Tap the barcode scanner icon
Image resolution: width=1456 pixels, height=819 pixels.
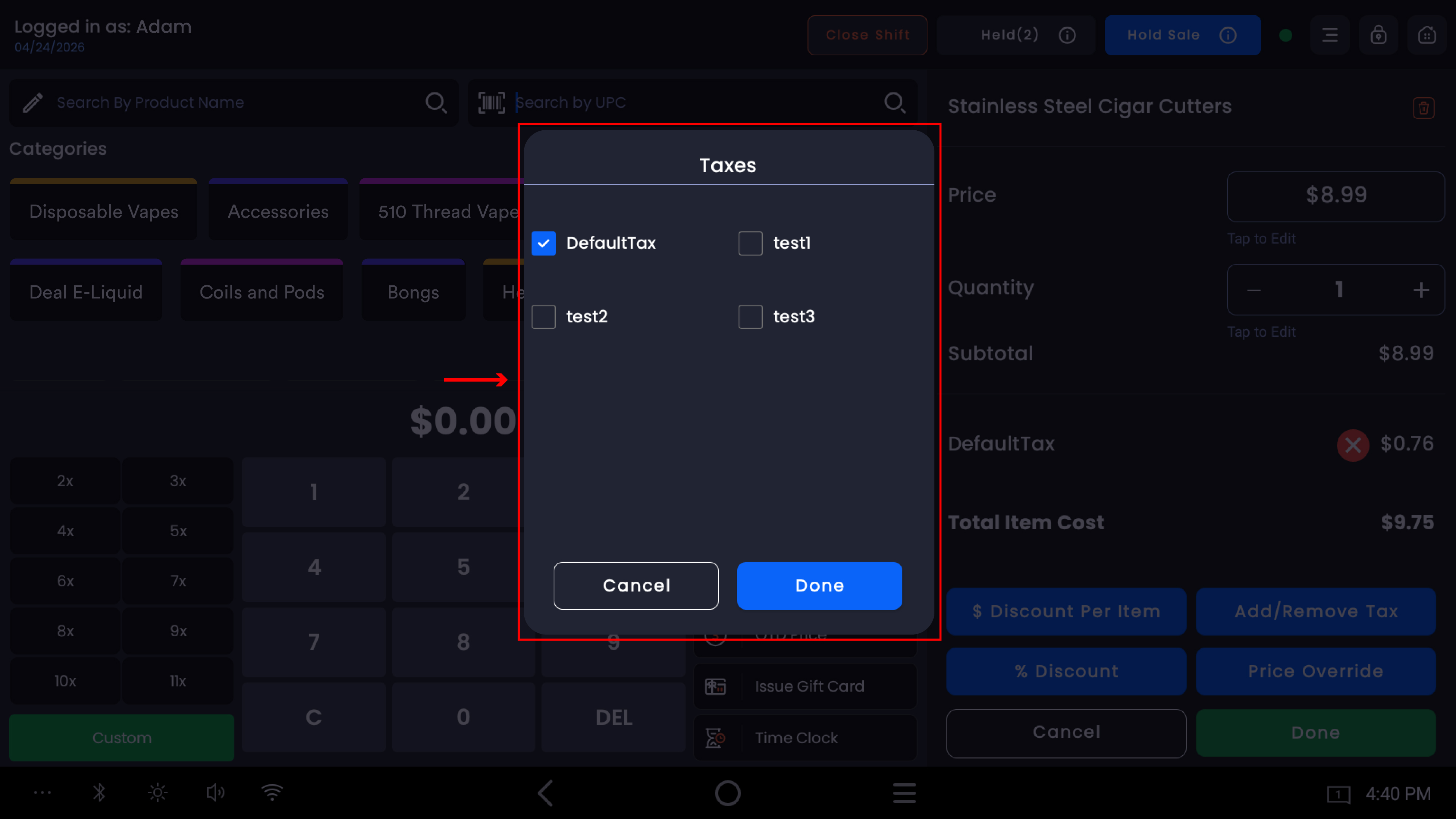(x=491, y=102)
